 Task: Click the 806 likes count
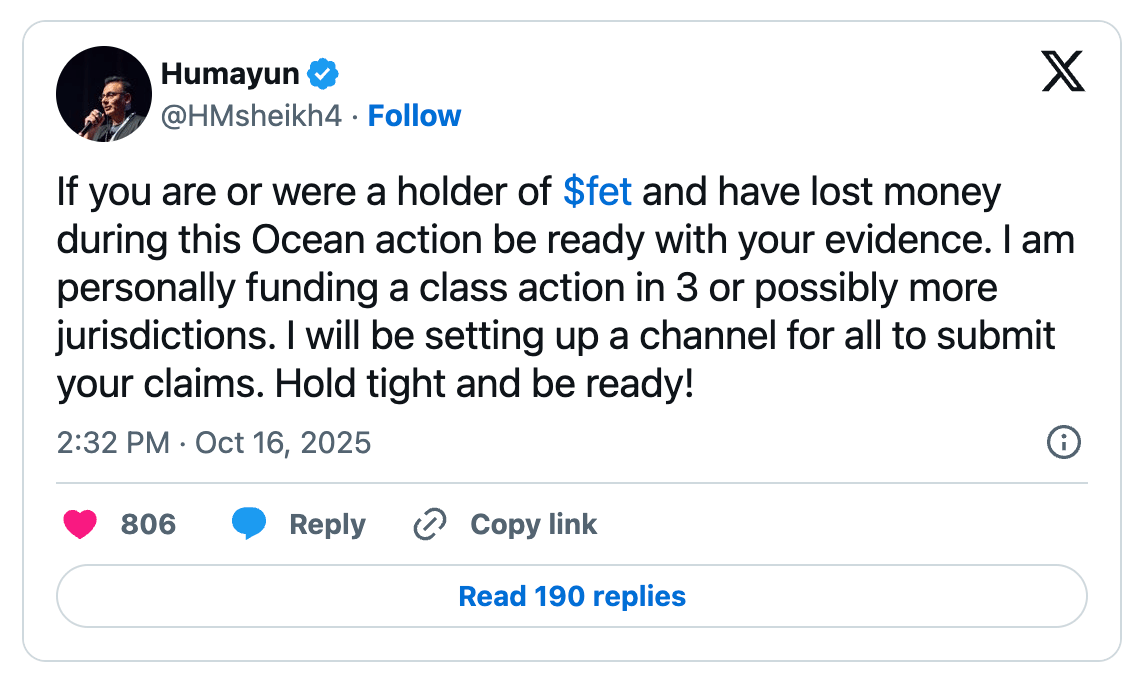pos(148,524)
